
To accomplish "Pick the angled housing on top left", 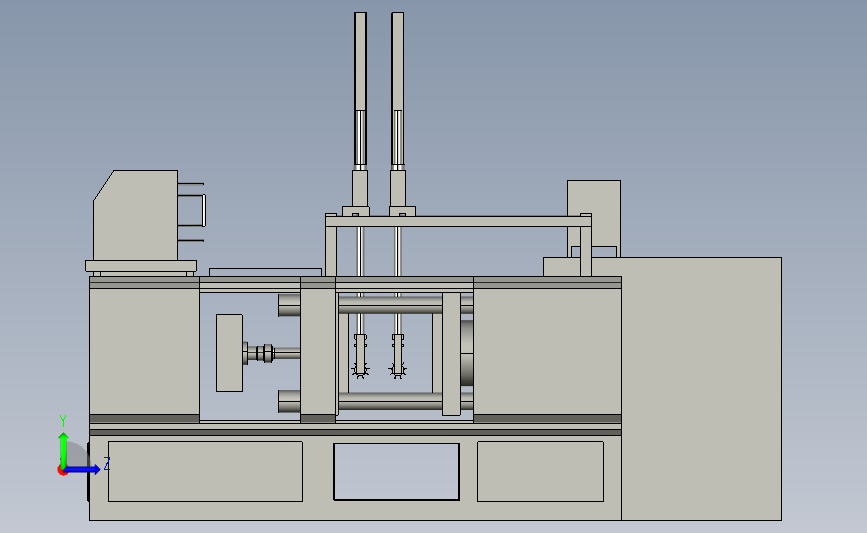I will point(135,215).
